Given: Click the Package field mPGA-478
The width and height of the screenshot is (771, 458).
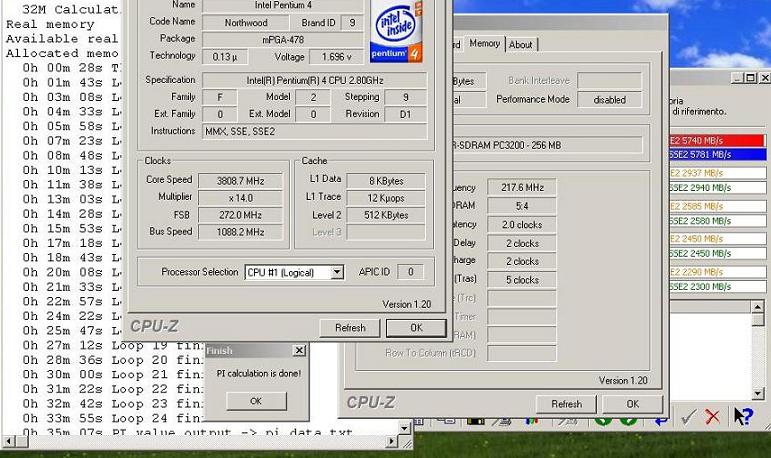Looking at the screenshot, I should tap(283, 40).
